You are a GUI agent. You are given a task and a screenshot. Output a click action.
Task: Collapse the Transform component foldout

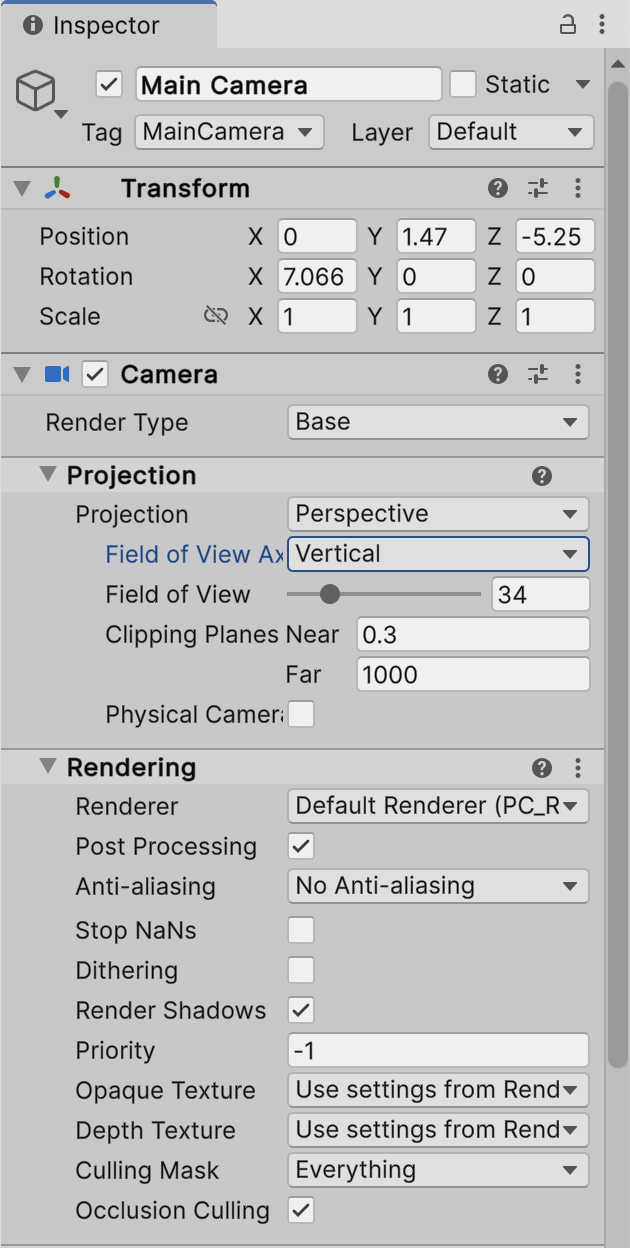(21, 188)
